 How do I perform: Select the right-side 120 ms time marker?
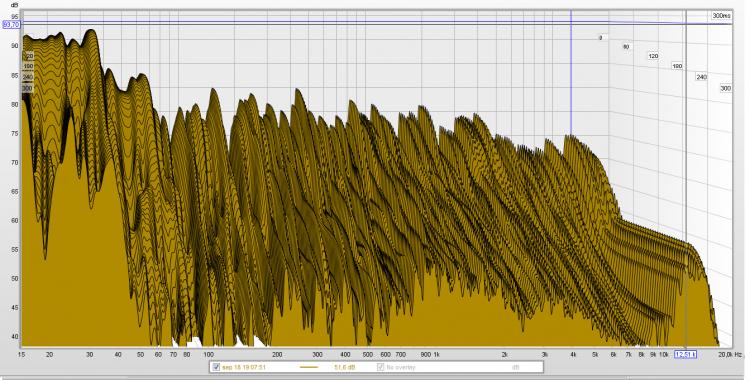click(653, 56)
